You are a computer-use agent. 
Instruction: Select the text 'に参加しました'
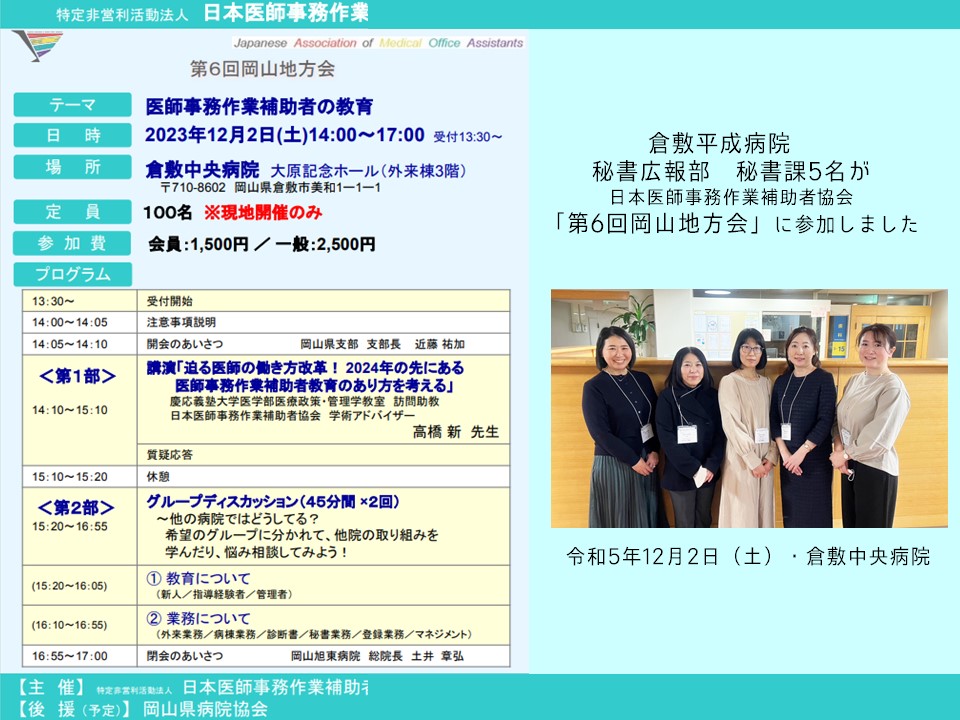847,225
